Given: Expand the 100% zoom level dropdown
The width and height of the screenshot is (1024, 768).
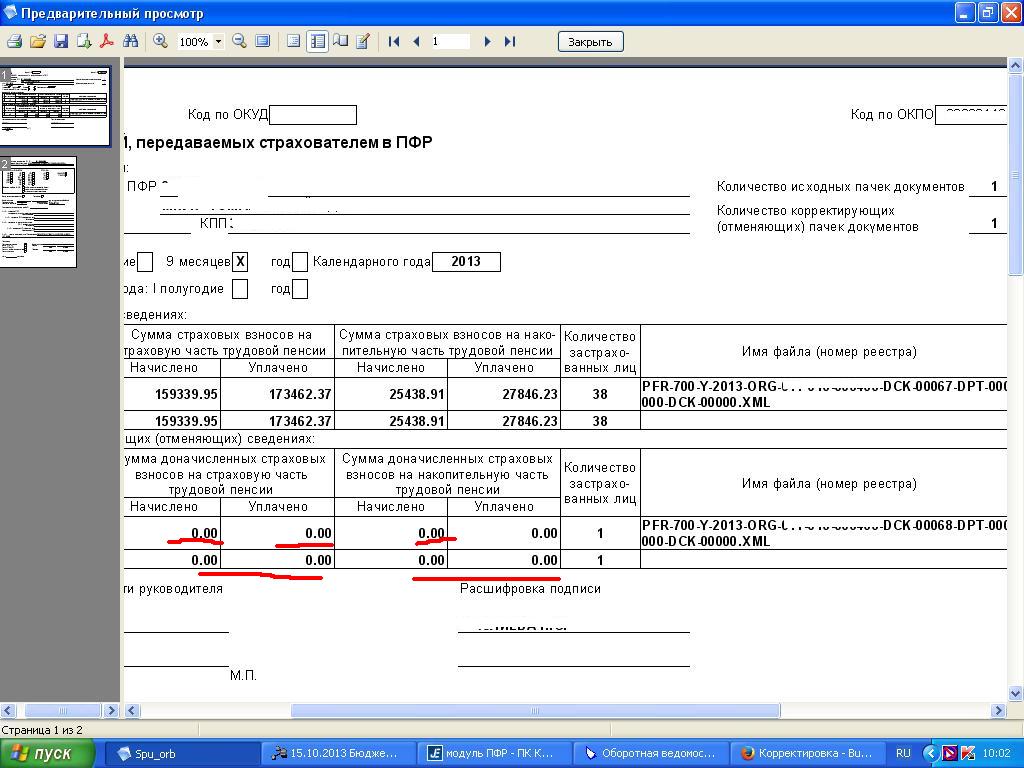Looking at the screenshot, I should tap(218, 42).
